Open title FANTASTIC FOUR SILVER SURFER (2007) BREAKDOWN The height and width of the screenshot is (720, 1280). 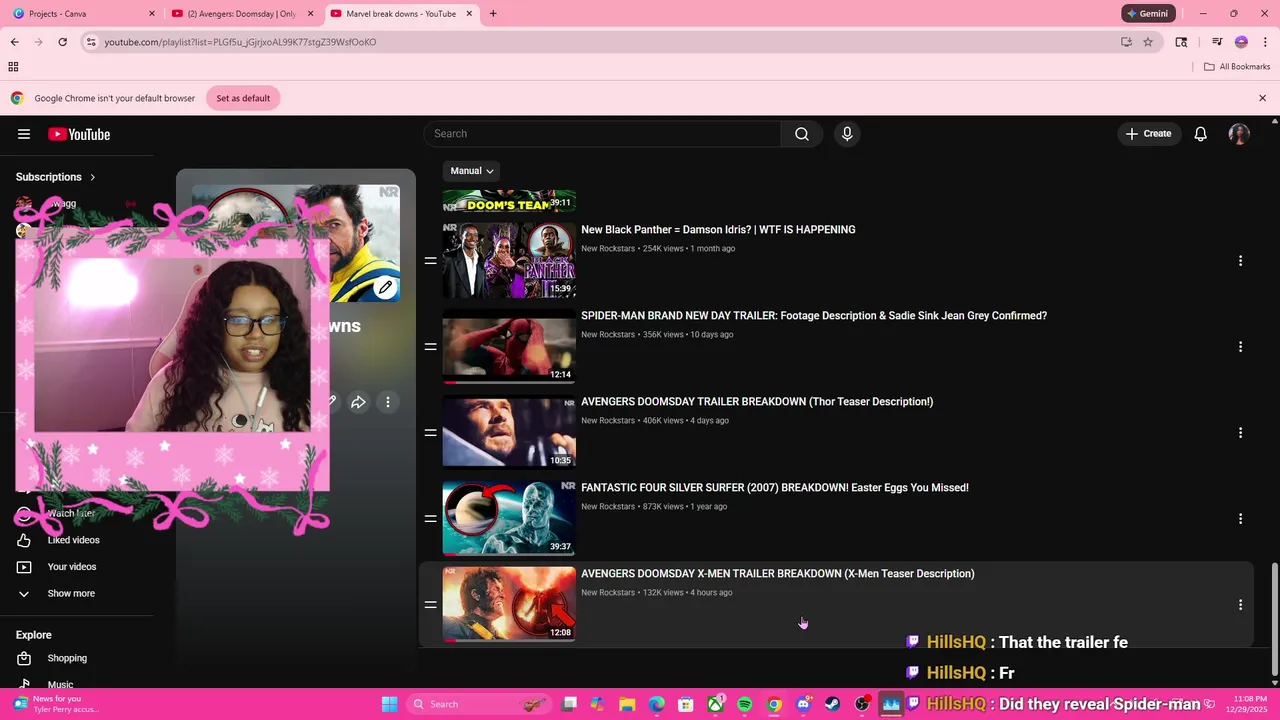point(775,488)
